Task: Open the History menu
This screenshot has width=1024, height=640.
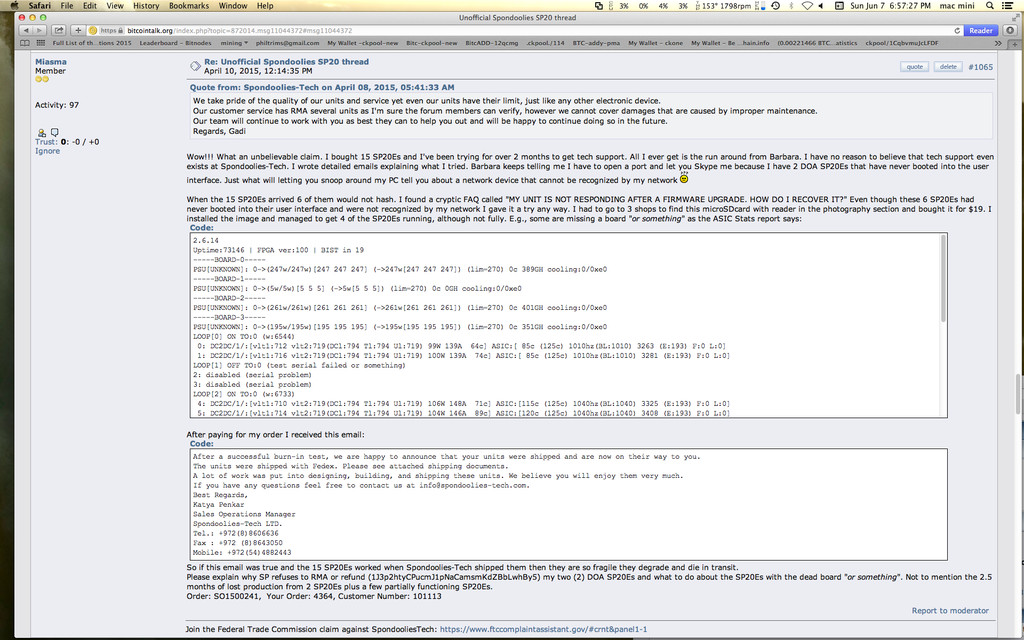Action: coord(146,6)
